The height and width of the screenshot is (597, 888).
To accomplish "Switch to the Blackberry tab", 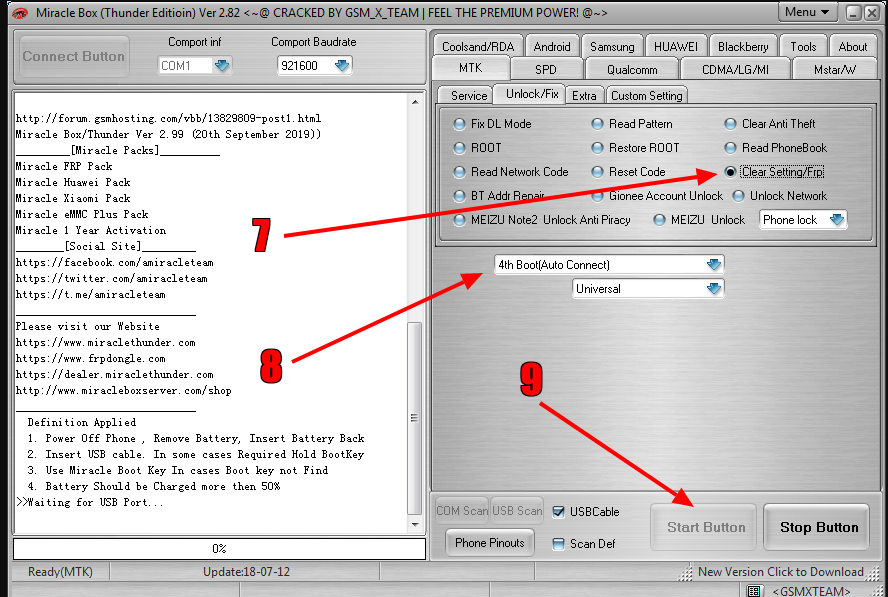I will (x=743, y=46).
